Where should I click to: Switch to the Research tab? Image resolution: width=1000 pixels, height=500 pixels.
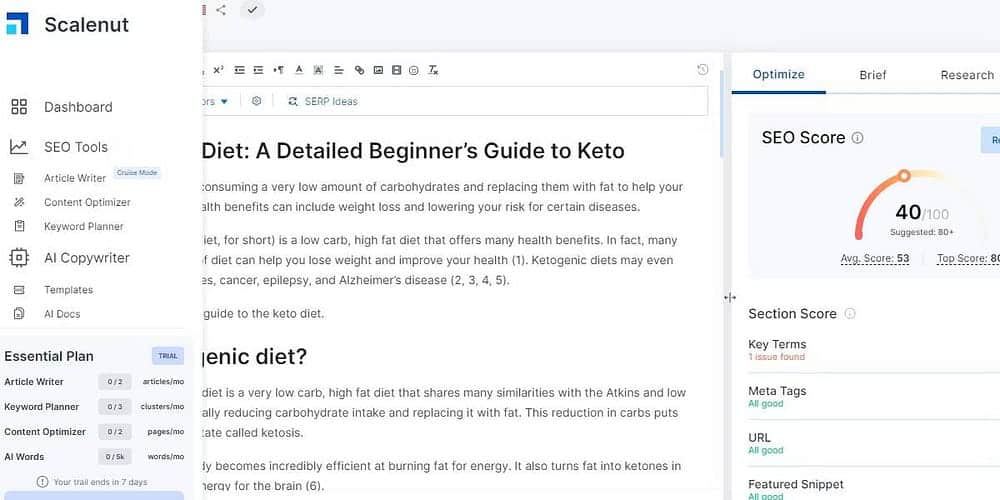[967, 75]
